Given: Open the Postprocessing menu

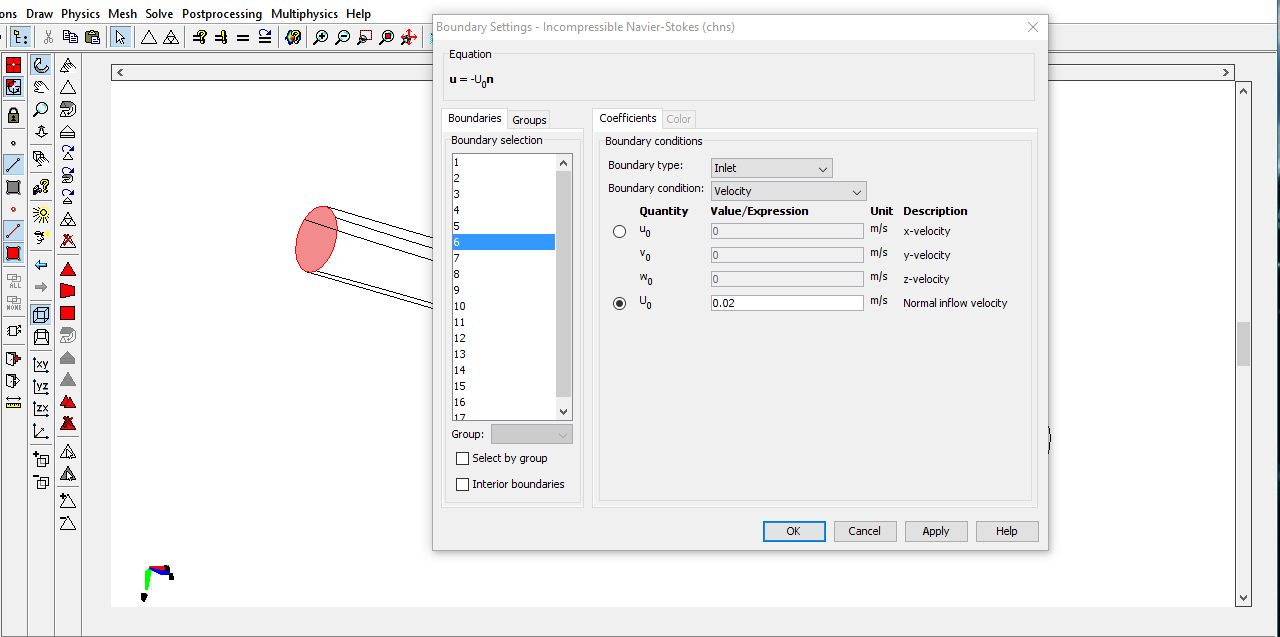Looking at the screenshot, I should pyautogui.click(x=222, y=14).
